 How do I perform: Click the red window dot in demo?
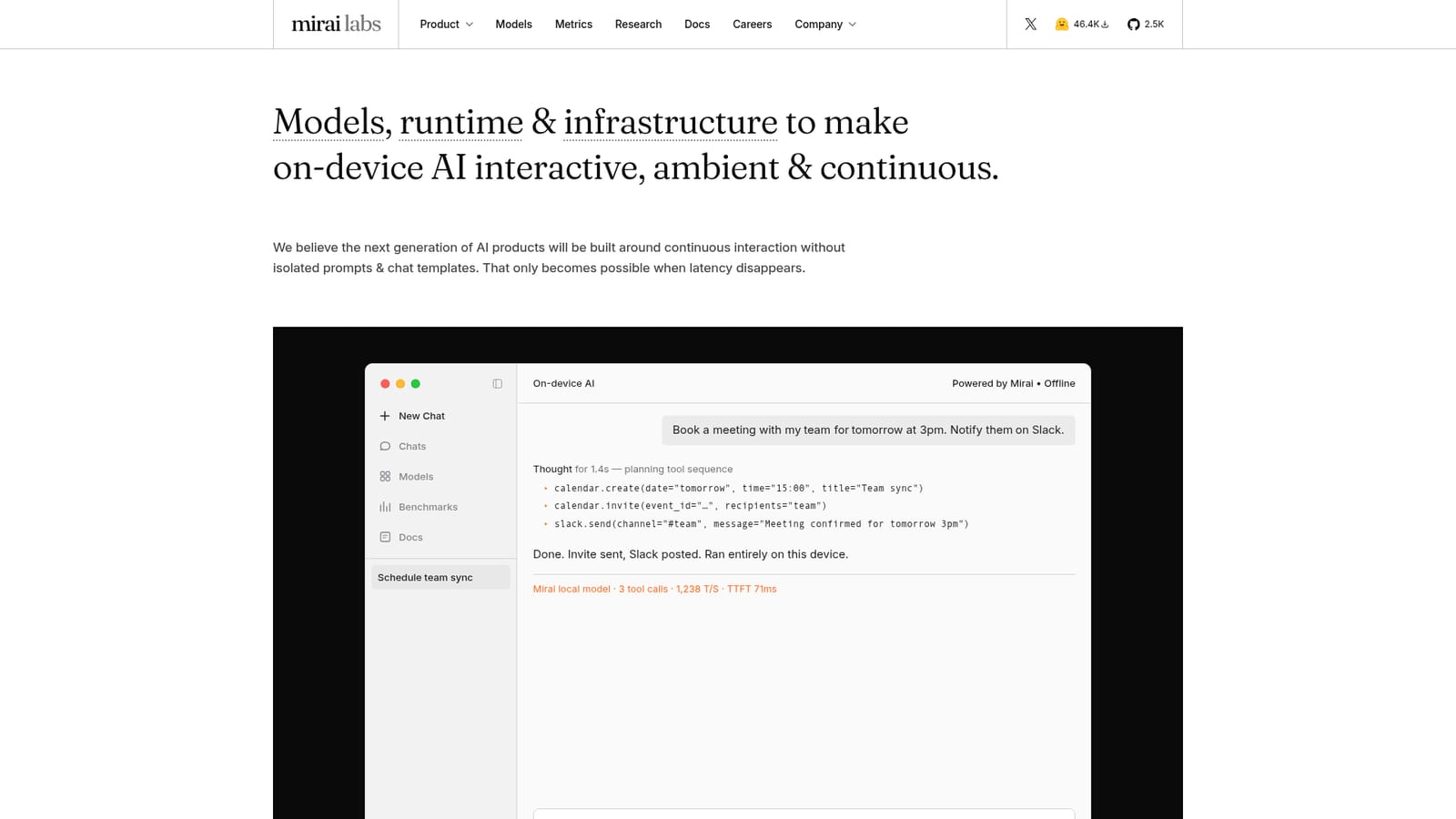(385, 384)
